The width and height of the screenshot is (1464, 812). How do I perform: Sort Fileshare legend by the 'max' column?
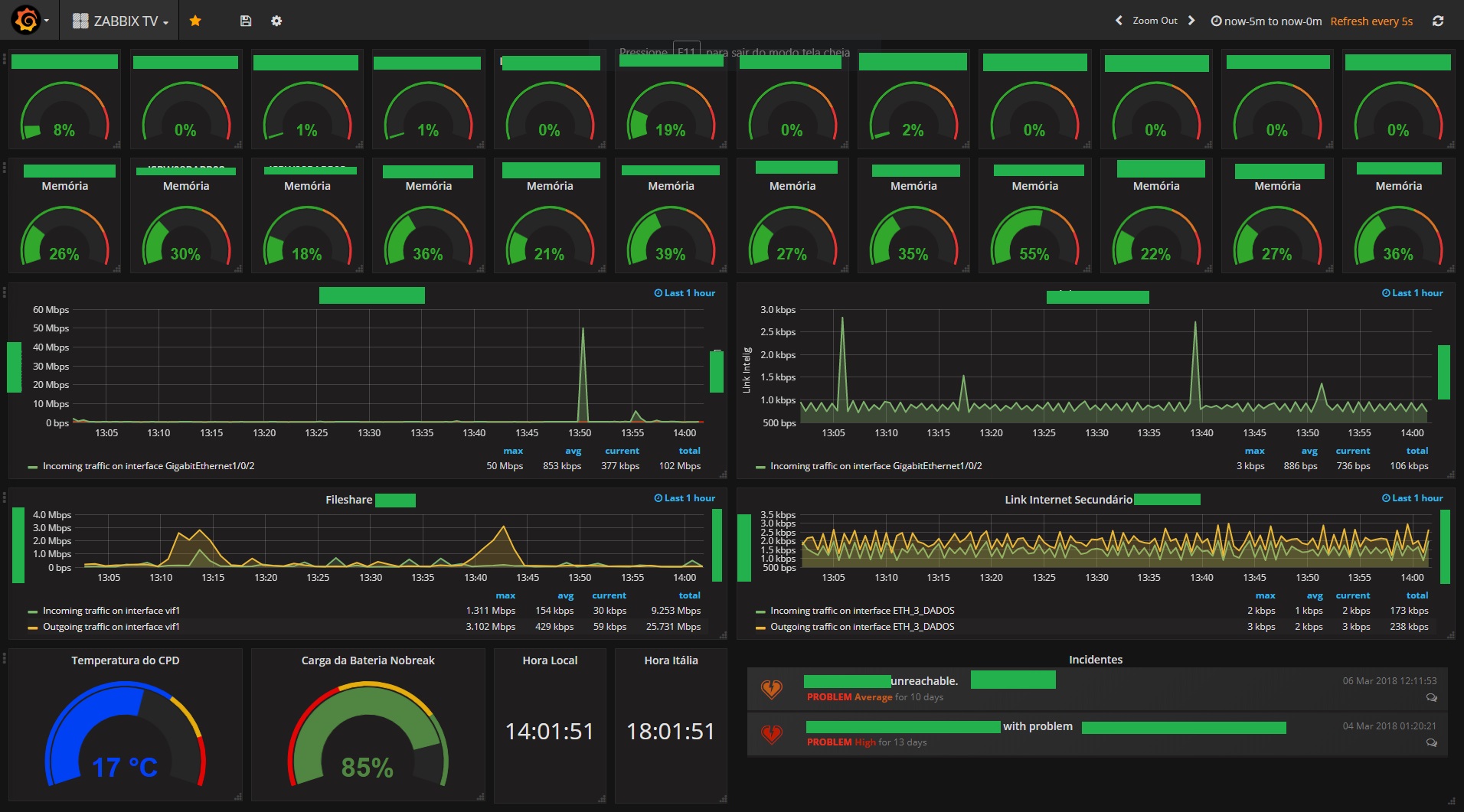pyautogui.click(x=505, y=595)
